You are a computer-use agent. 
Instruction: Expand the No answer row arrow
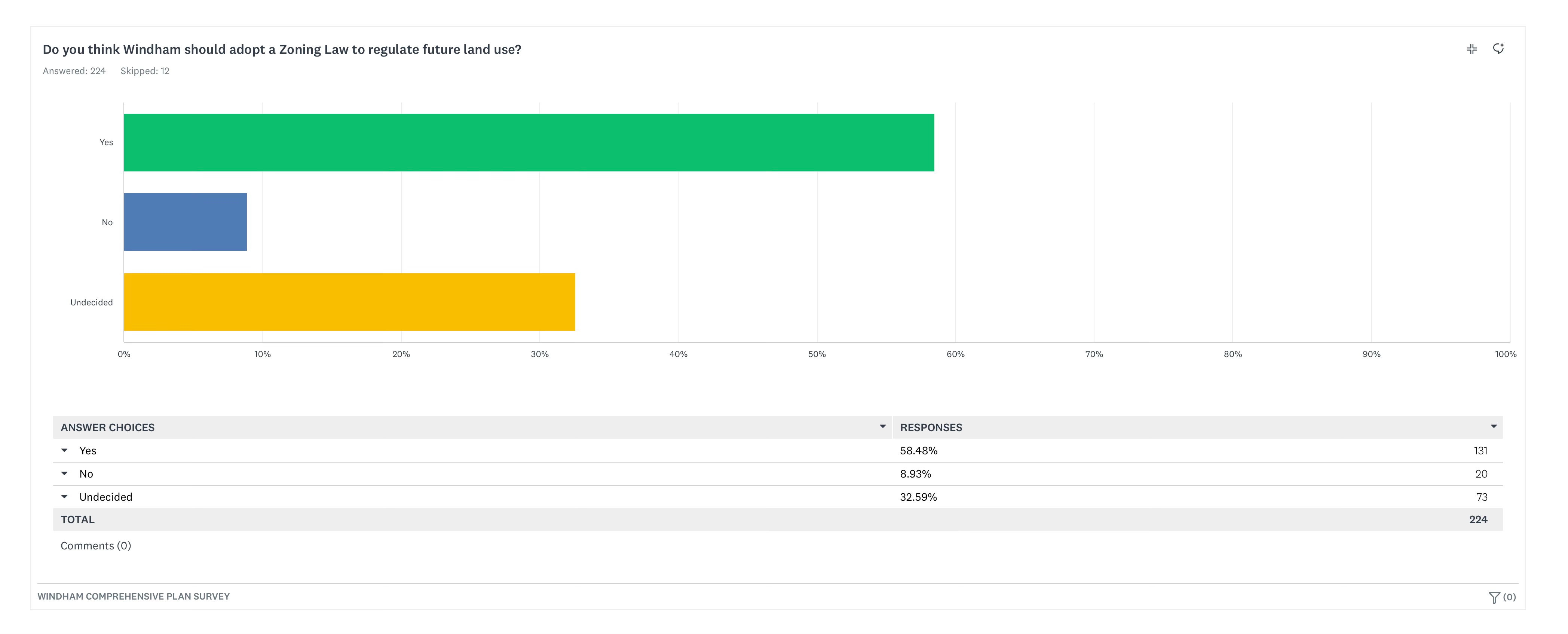[64, 474]
